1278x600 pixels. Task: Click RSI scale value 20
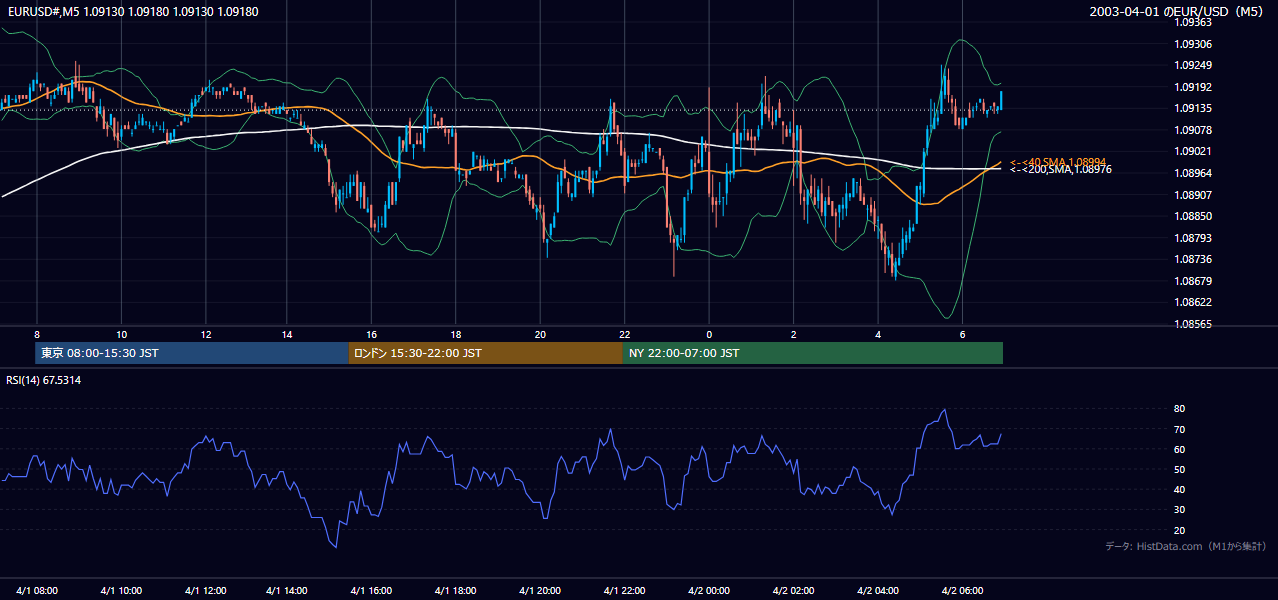point(1179,530)
